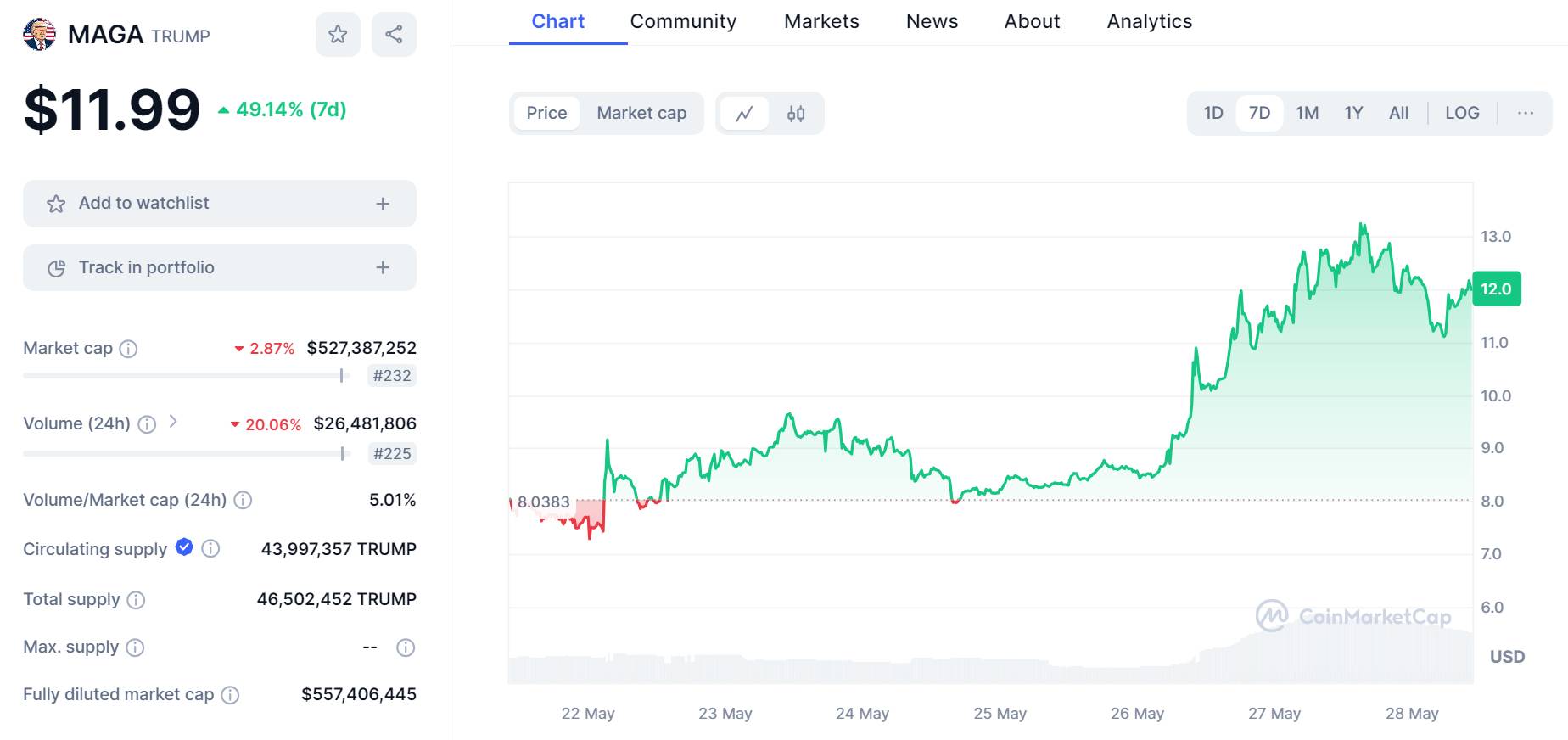Open the Analytics tab

(x=1150, y=21)
